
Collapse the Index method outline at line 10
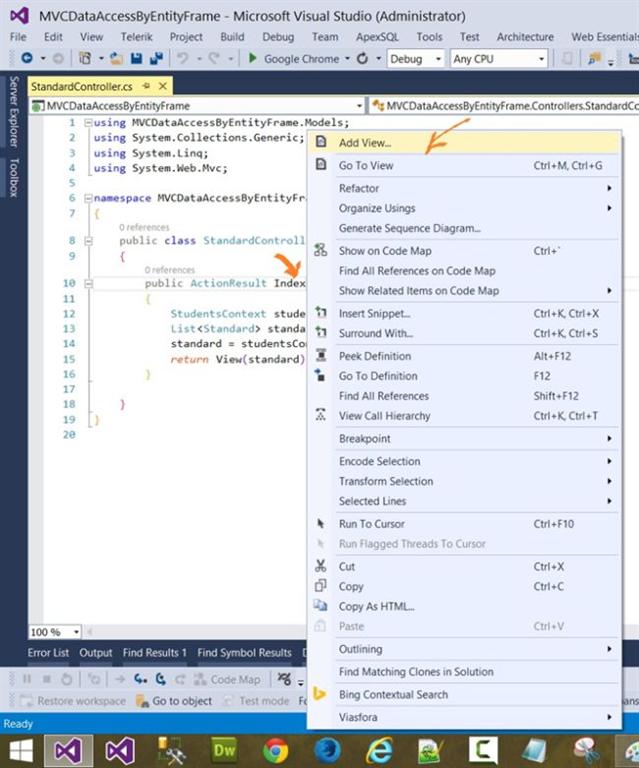88,283
